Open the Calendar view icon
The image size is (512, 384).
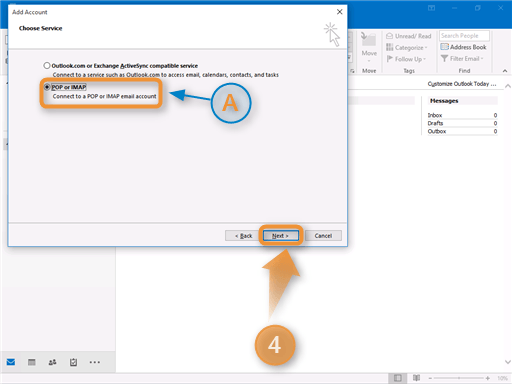coord(32,362)
